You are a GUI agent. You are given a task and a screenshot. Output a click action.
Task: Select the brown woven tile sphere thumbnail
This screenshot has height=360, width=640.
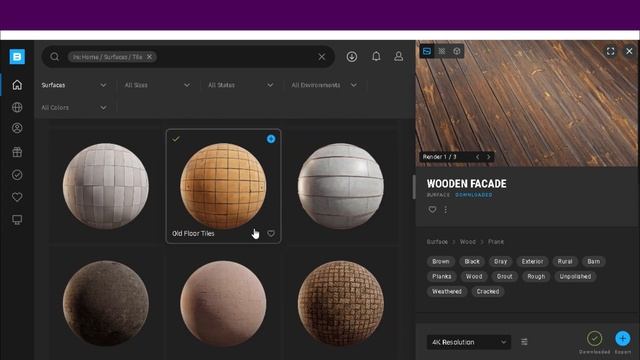(x=341, y=304)
